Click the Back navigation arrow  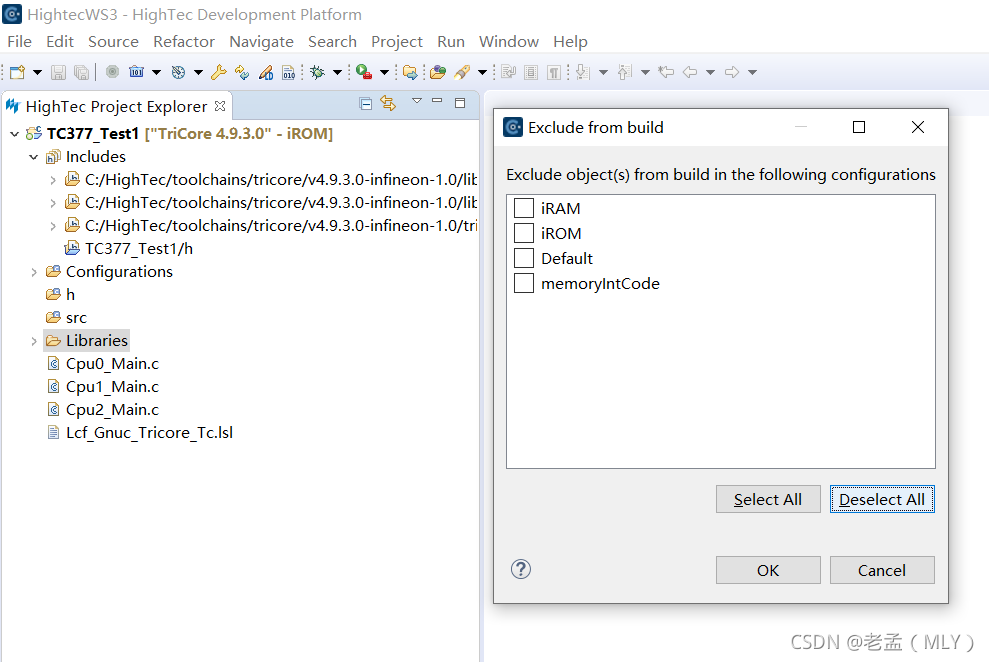690,72
